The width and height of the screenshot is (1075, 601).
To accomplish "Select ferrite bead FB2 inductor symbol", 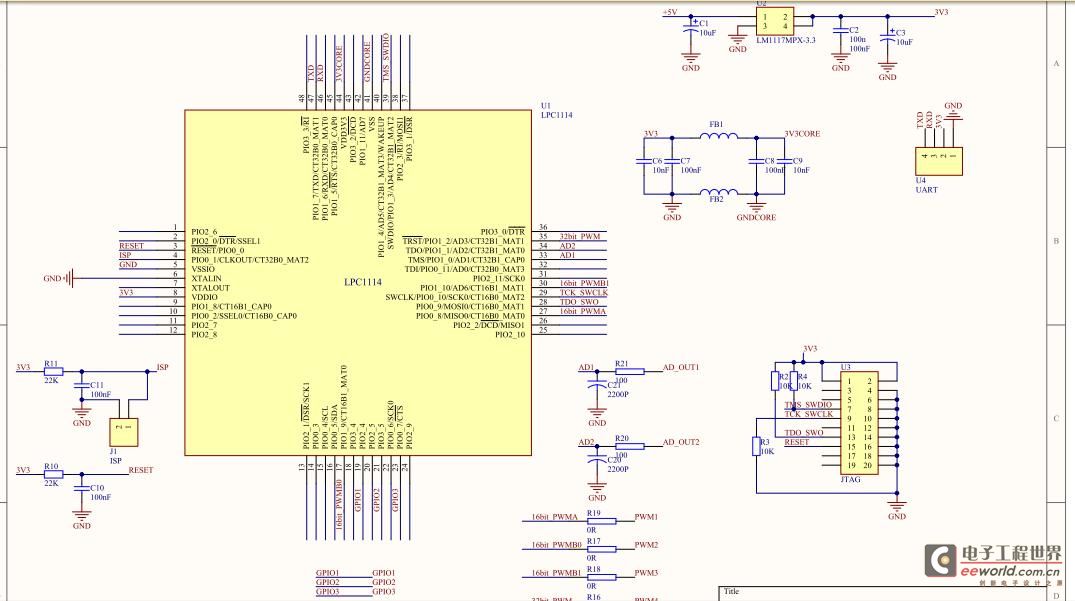I will (x=718, y=191).
